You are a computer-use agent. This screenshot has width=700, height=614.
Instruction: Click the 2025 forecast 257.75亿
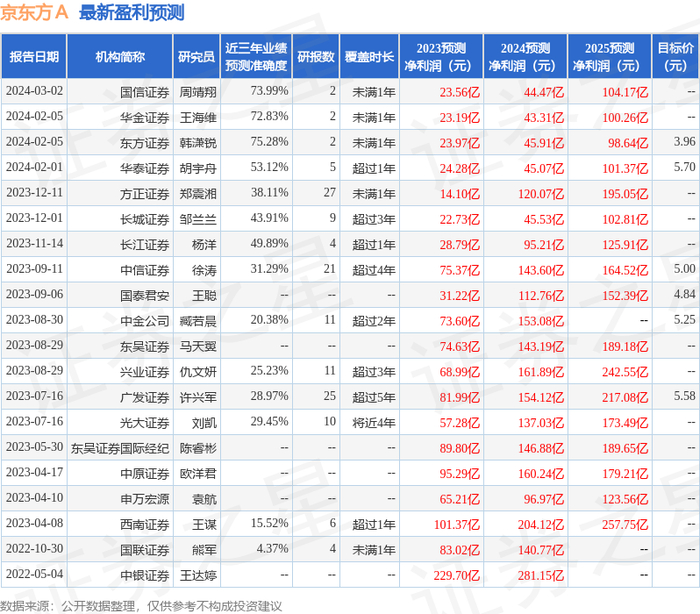tap(625, 525)
